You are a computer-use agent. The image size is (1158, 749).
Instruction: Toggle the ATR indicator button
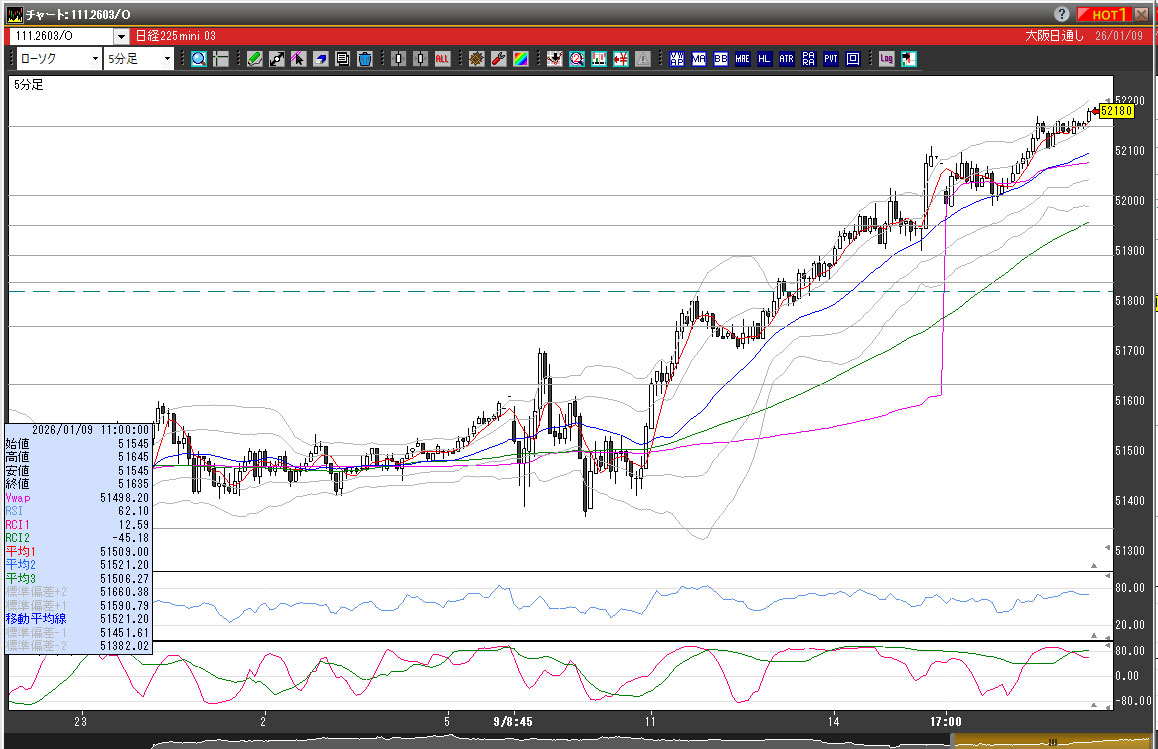click(786, 59)
